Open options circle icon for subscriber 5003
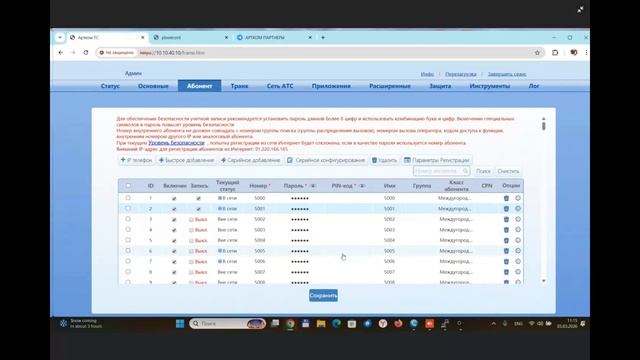Screen dimensions: 640x360 click(x=518, y=230)
